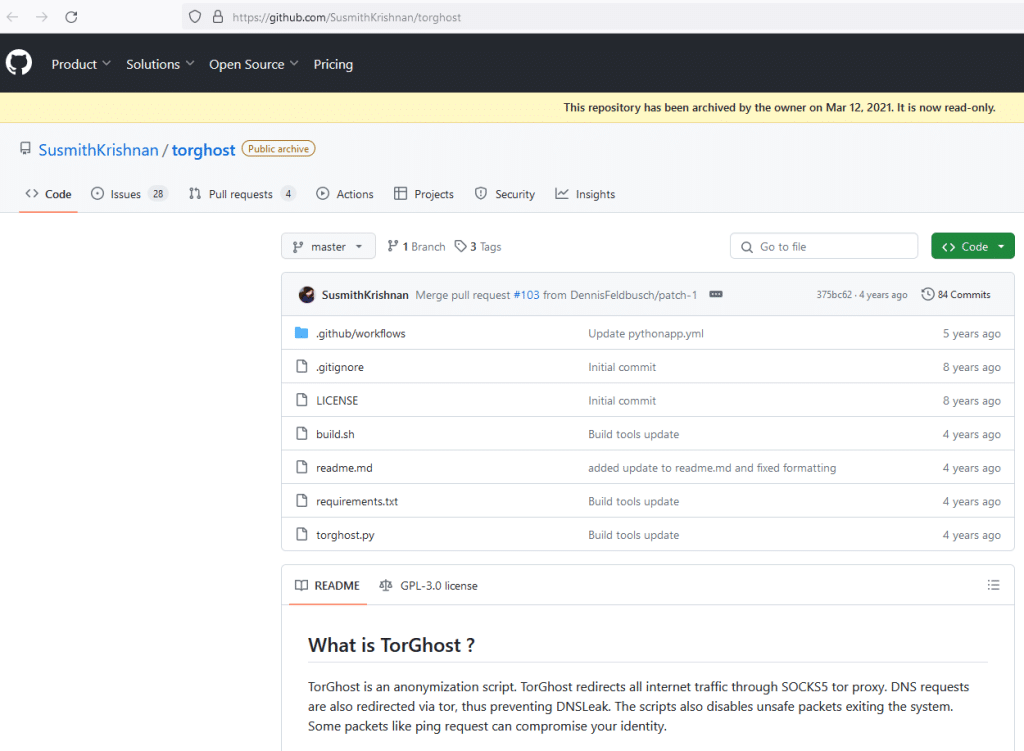This screenshot has height=751, width=1024.
Task: Click the Public archive badge
Action: click(278, 149)
